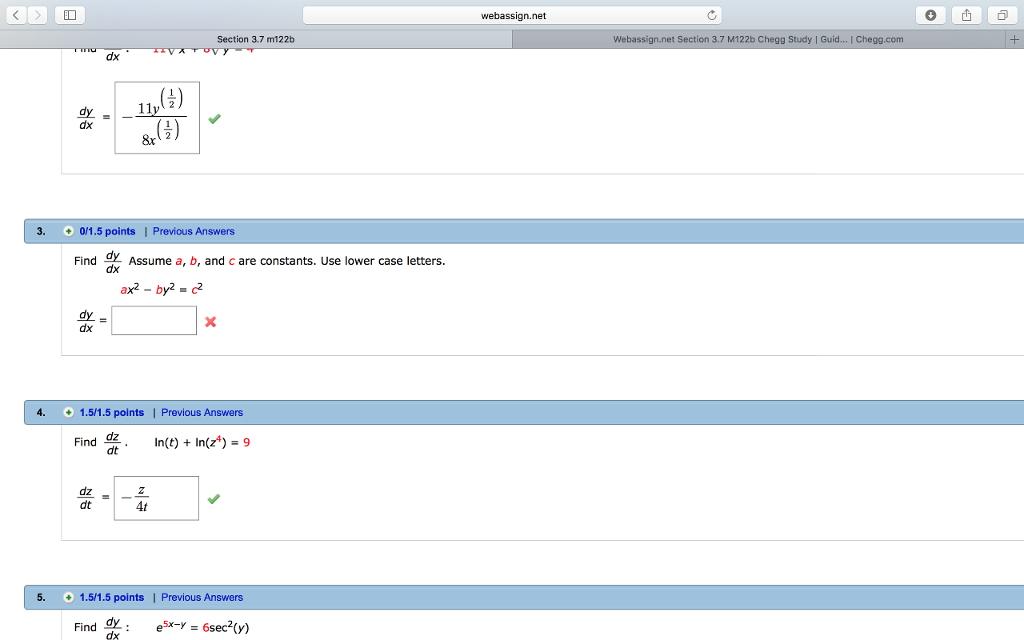Open 1.5/1.5 points link for question 4

click(112, 412)
